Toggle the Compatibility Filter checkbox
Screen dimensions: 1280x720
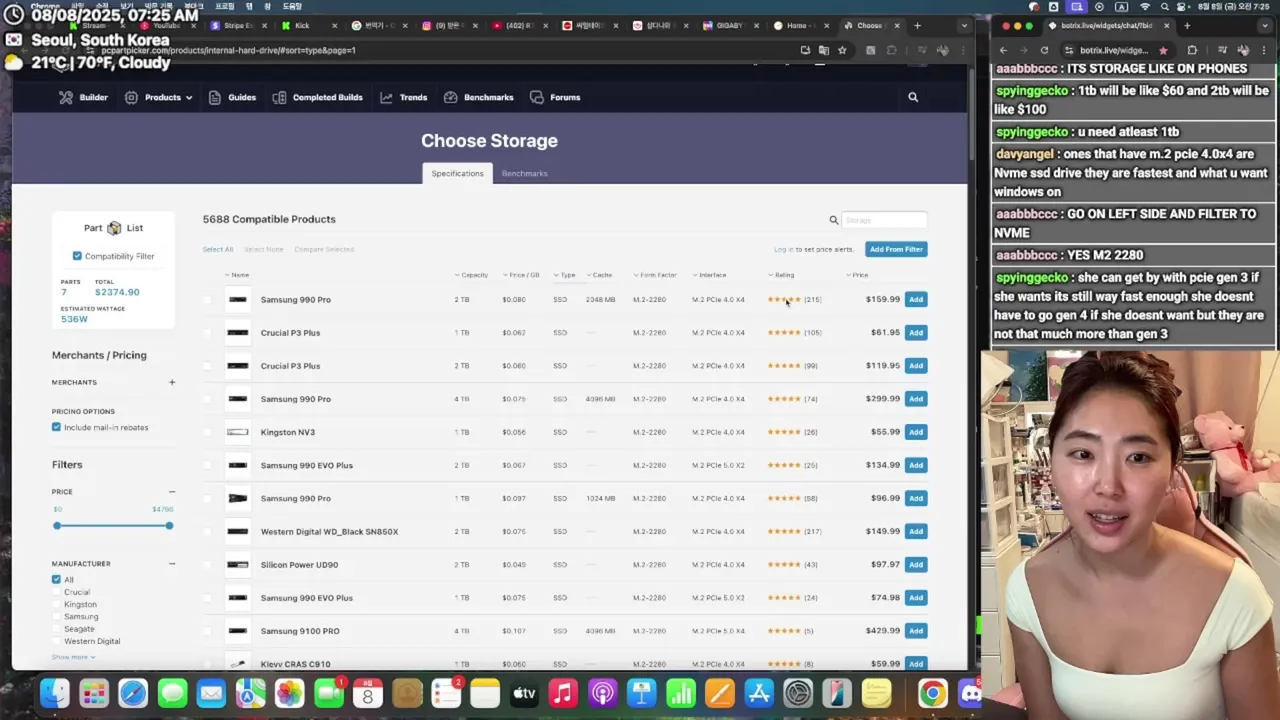(x=77, y=256)
